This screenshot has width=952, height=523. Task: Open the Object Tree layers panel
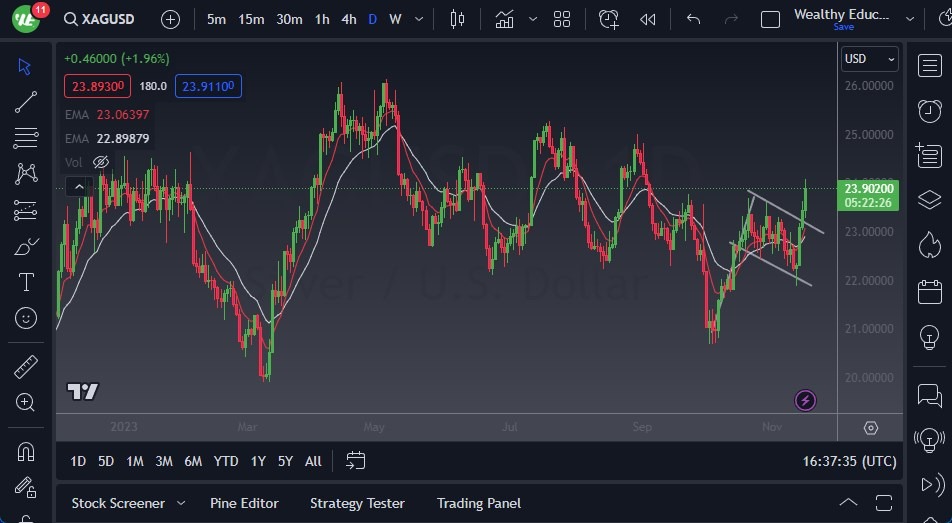(x=929, y=199)
